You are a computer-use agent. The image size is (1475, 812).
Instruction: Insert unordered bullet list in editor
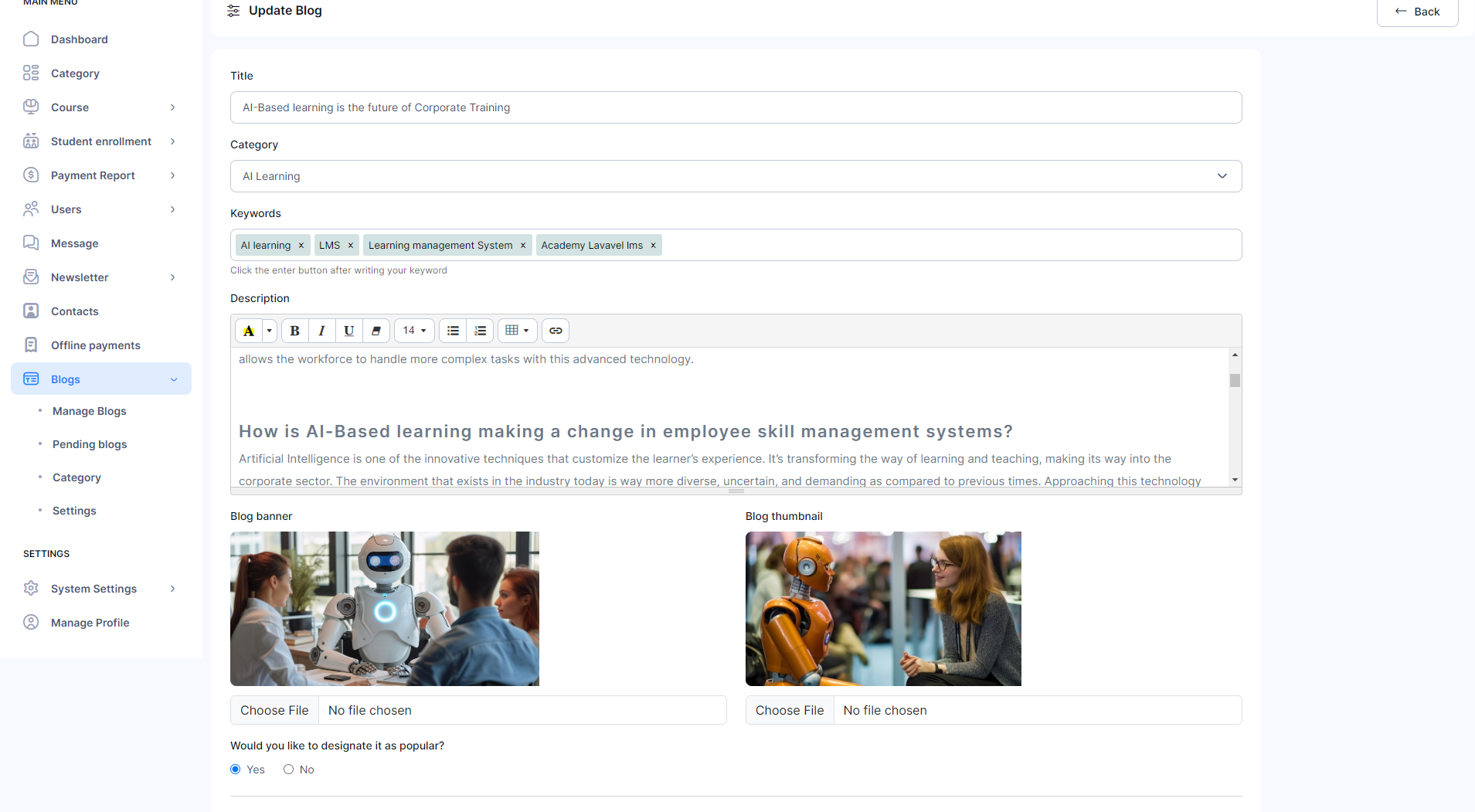point(453,331)
